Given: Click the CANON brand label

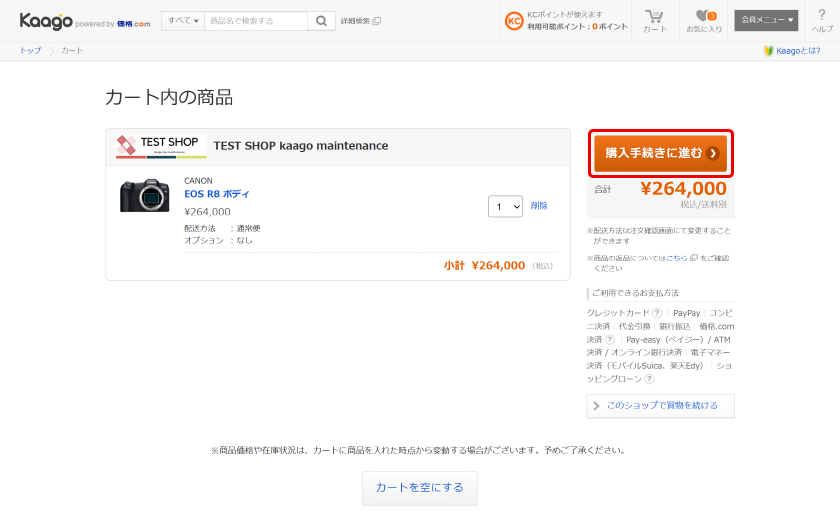Looking at the screenshot, I should pyautogui.click(x=198, y=180).
